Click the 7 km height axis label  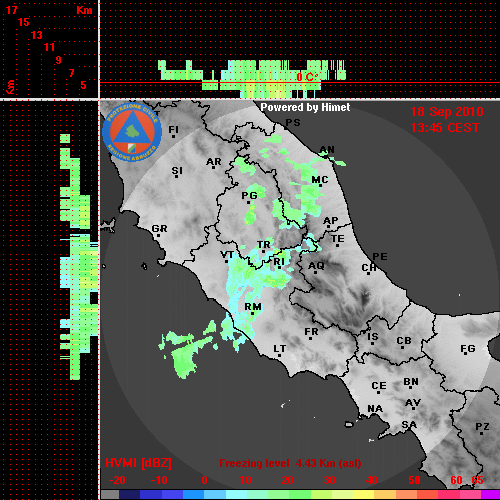[72, 73]
